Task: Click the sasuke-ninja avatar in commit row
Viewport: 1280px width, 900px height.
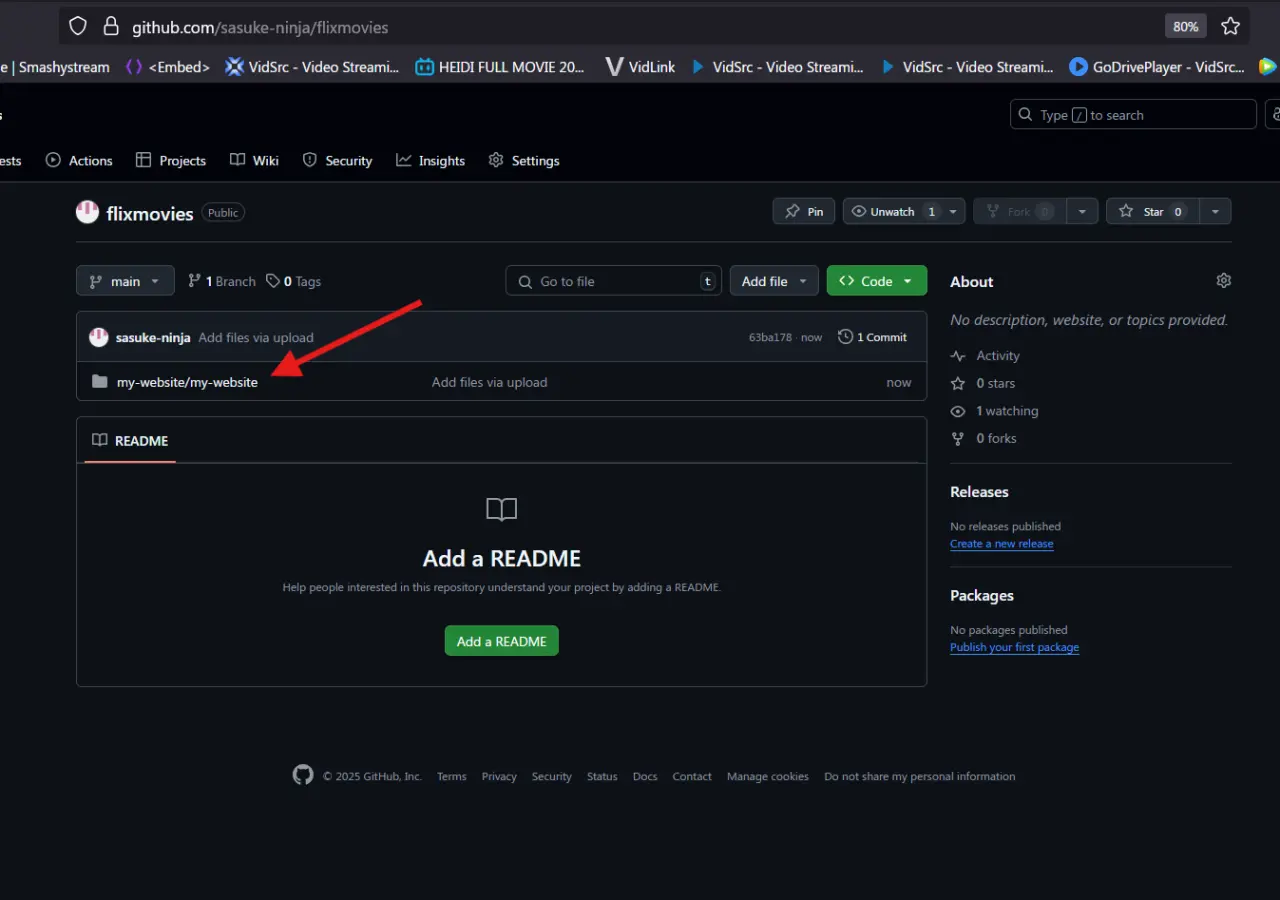Action: pos(98,337)
